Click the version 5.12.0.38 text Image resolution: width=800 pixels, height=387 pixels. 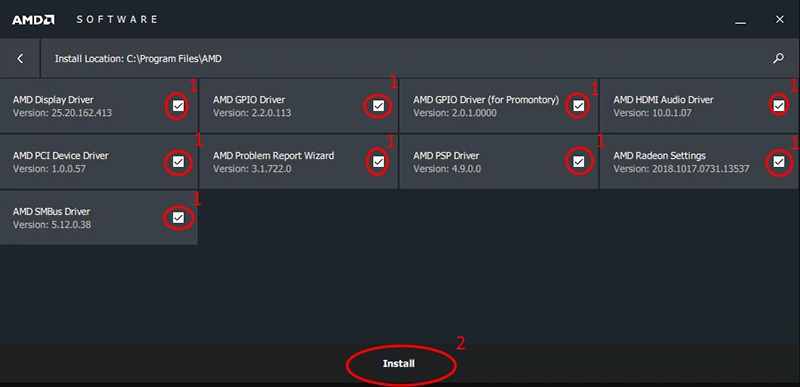tap(52, 225)
